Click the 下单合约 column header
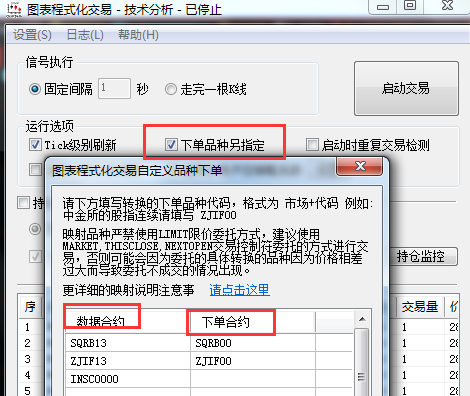 pyautogui.click(x=252, y=322)
